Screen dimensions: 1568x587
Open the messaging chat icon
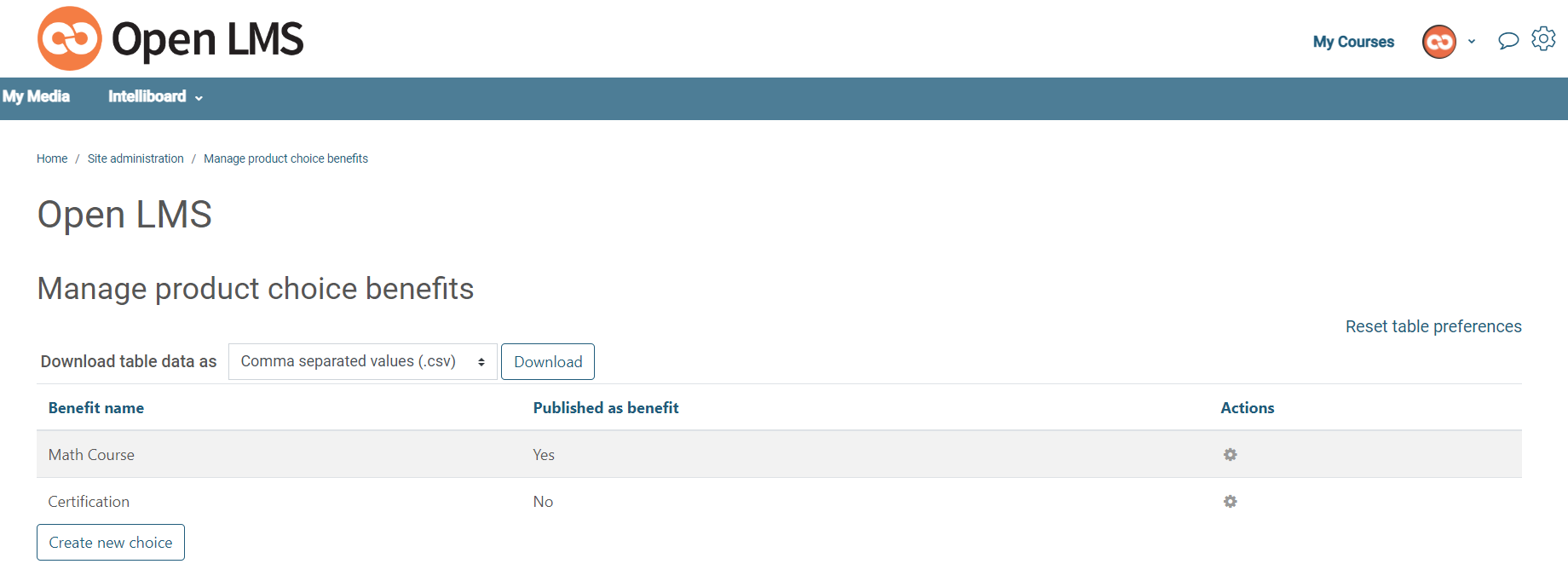coord(1507,40)
